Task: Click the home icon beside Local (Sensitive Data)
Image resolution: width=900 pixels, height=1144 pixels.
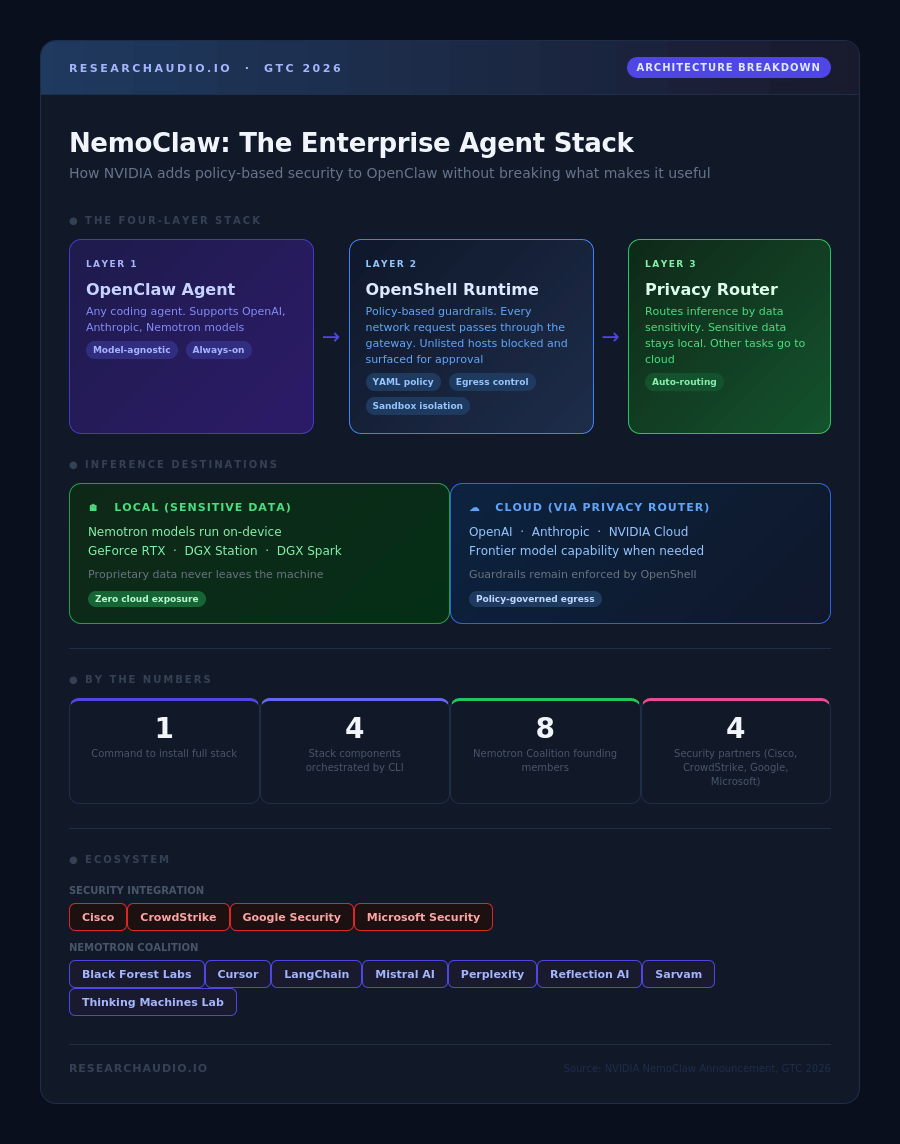Action: coord(93,507)
